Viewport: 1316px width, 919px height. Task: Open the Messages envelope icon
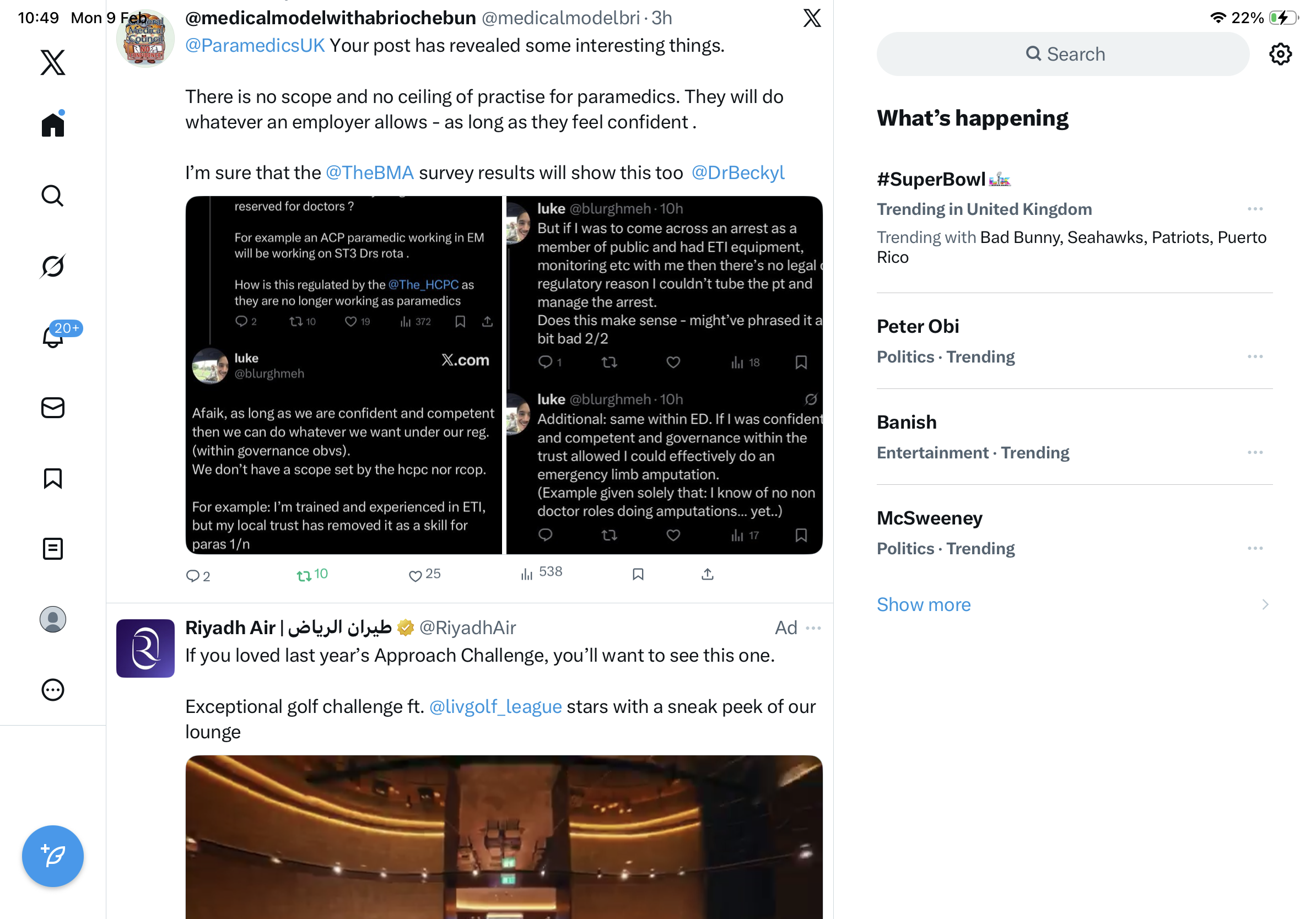[x=53, y=408]
